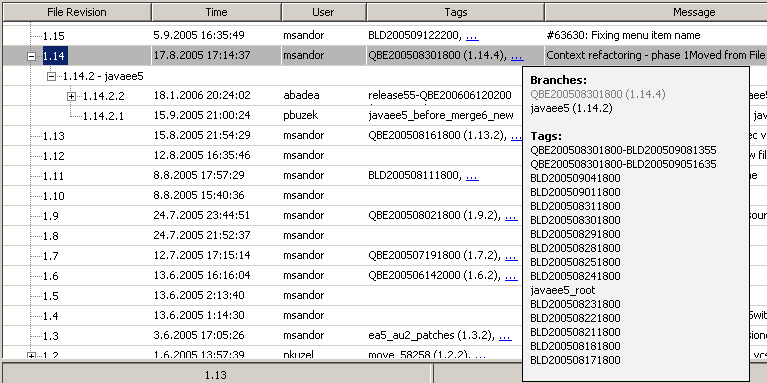Select revision 1.3 in the tree
767x383 pixels.
50,337
